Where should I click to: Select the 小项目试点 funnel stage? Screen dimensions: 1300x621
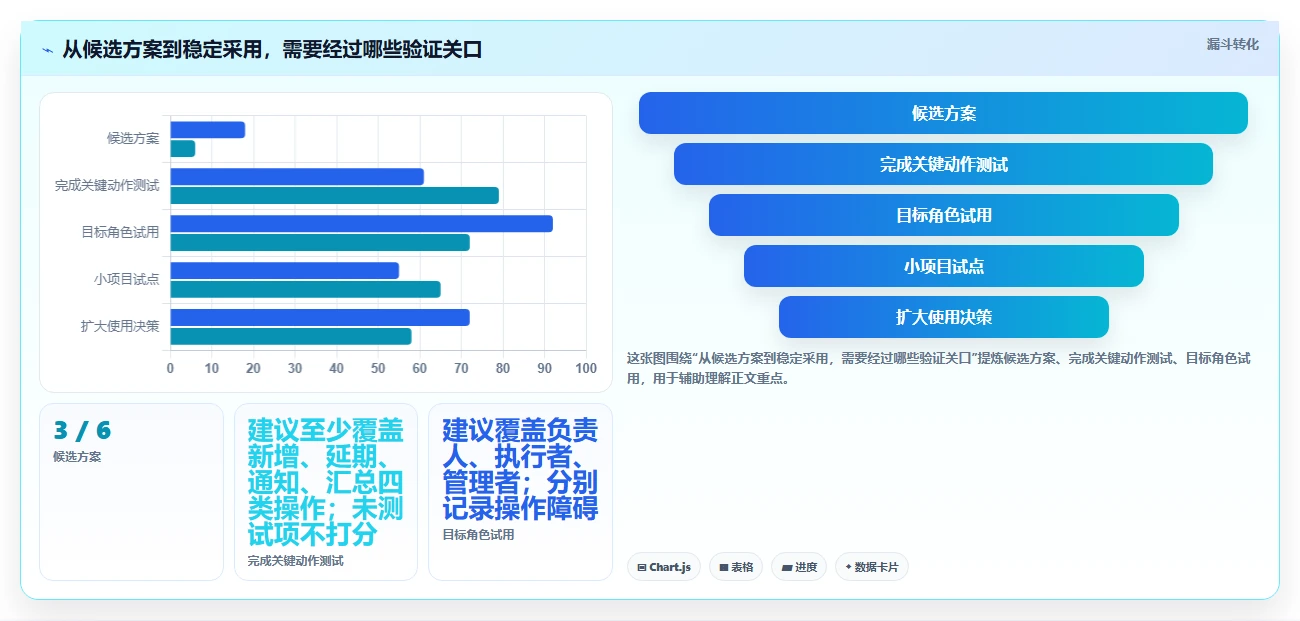point(943,266)
